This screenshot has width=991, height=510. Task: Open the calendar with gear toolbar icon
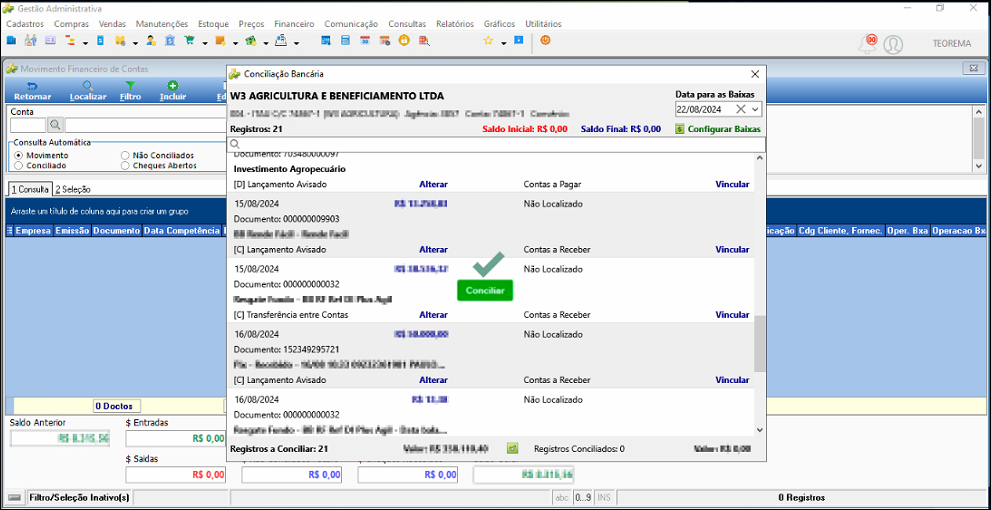point(384,41)
